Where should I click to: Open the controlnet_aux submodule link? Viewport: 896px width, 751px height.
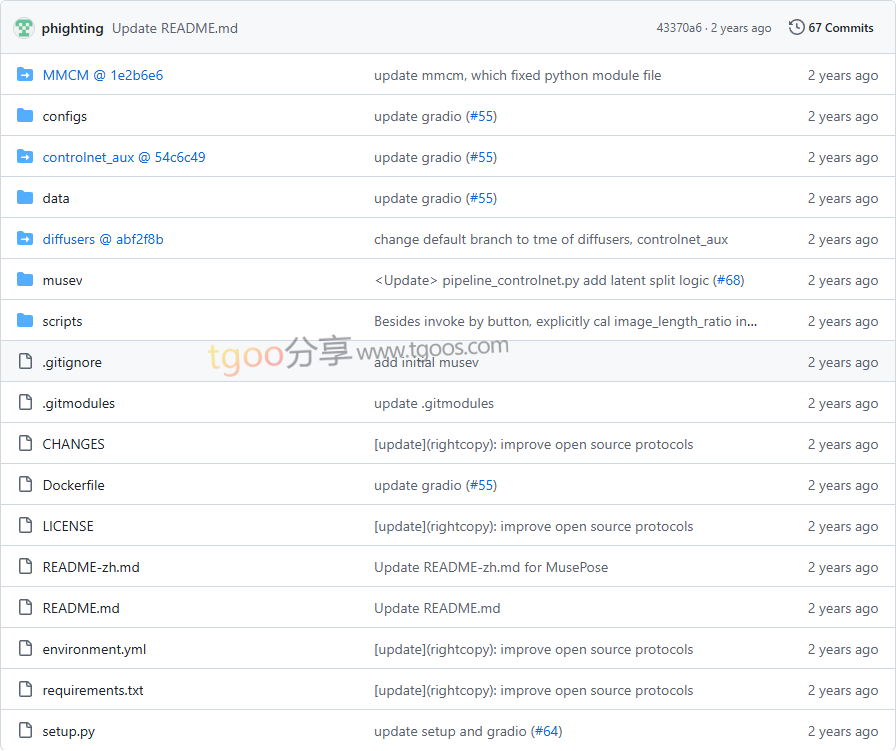[x=123, y=157]
